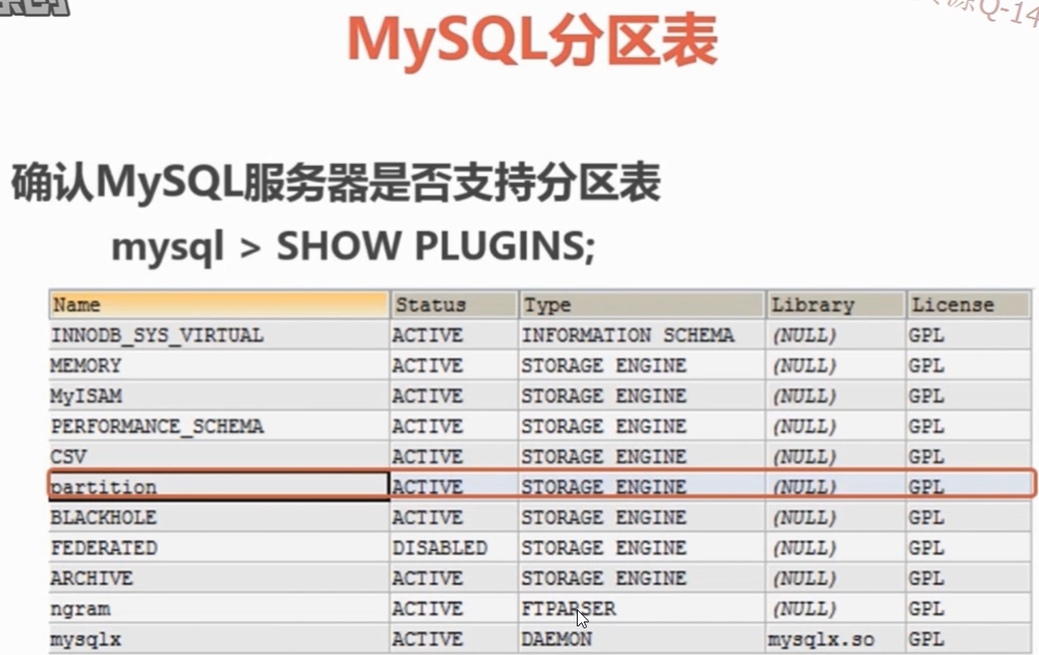This screenshot has width=1039, height=655.
Task: Click the mysqlx.so library cell
Action: 836,639
